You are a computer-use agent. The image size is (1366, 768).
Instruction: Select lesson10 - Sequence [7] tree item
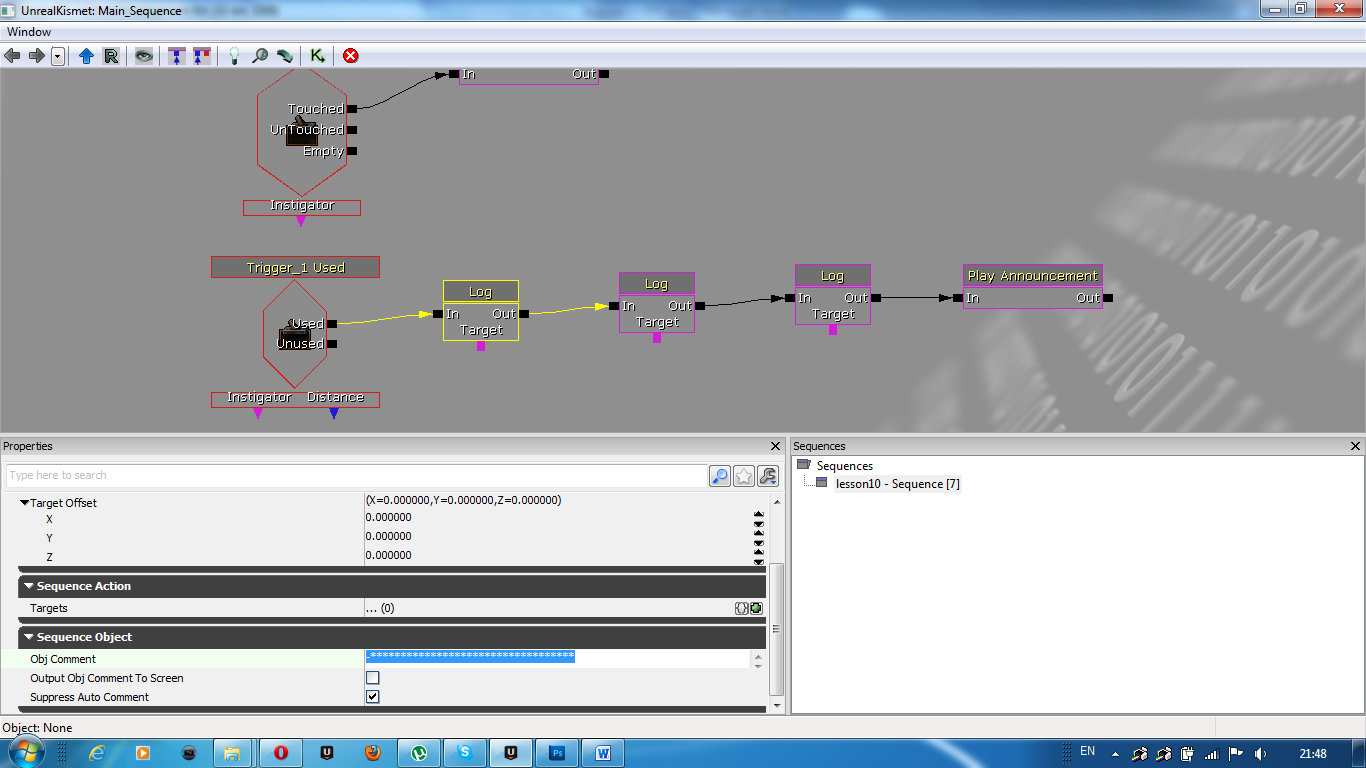[x=898, y=484]
